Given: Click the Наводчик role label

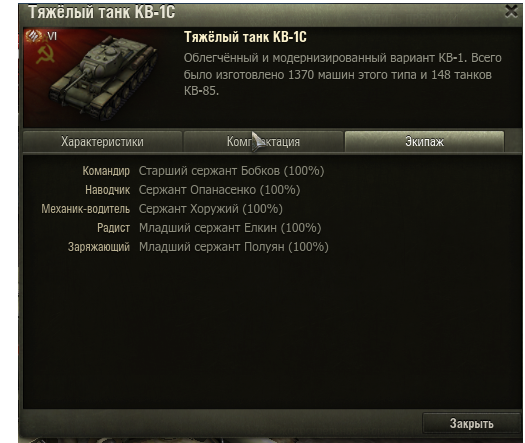Looking at the screenshot, I should [x=107, y=190].
